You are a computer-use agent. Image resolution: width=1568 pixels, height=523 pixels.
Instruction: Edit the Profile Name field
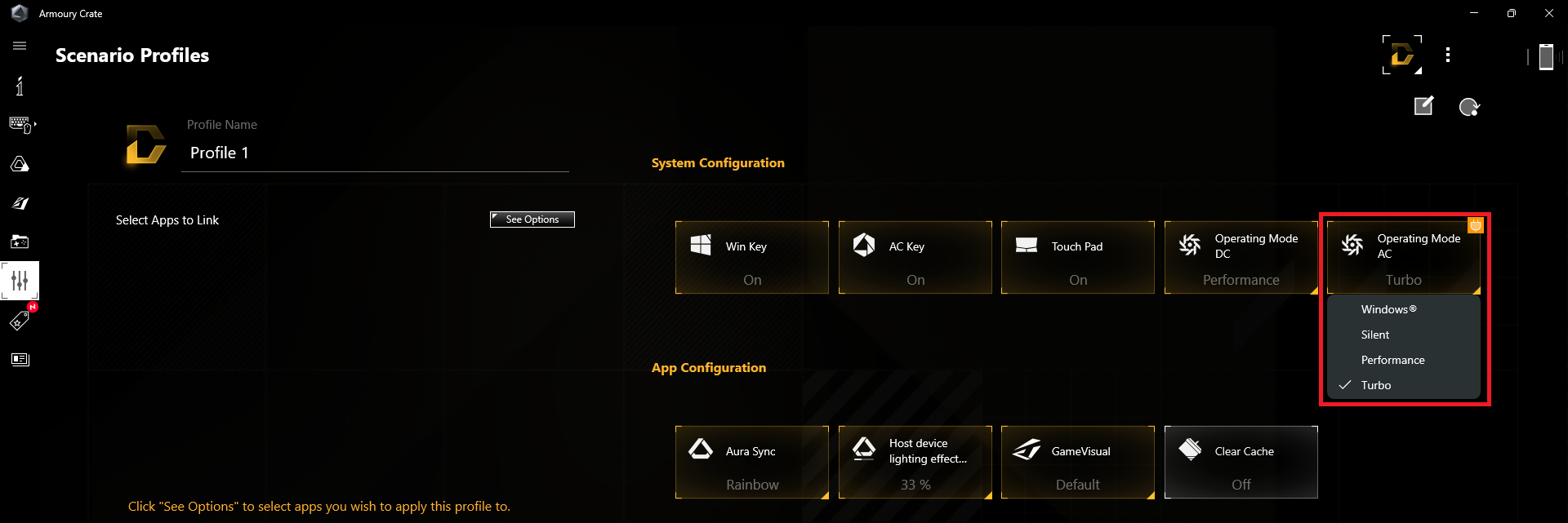[x=375, y=153]
